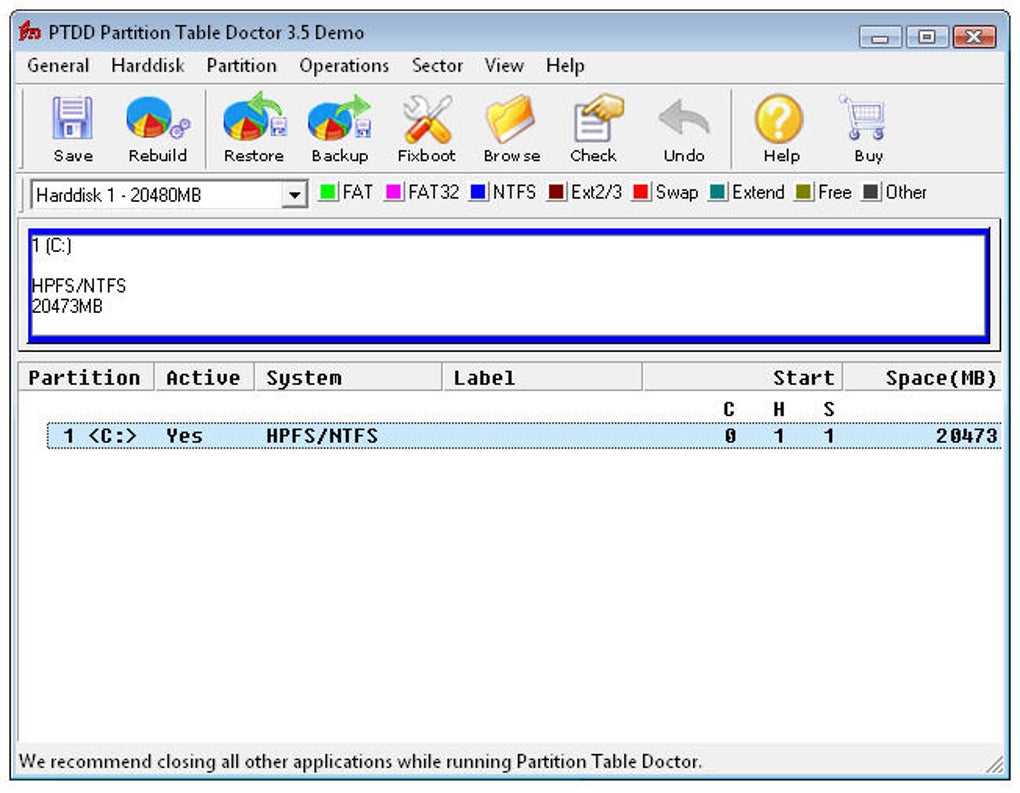The width and height of the screenshot is (1020, 793).
Task: Click the green FAT legend swatch
Action: pos(328,193)
